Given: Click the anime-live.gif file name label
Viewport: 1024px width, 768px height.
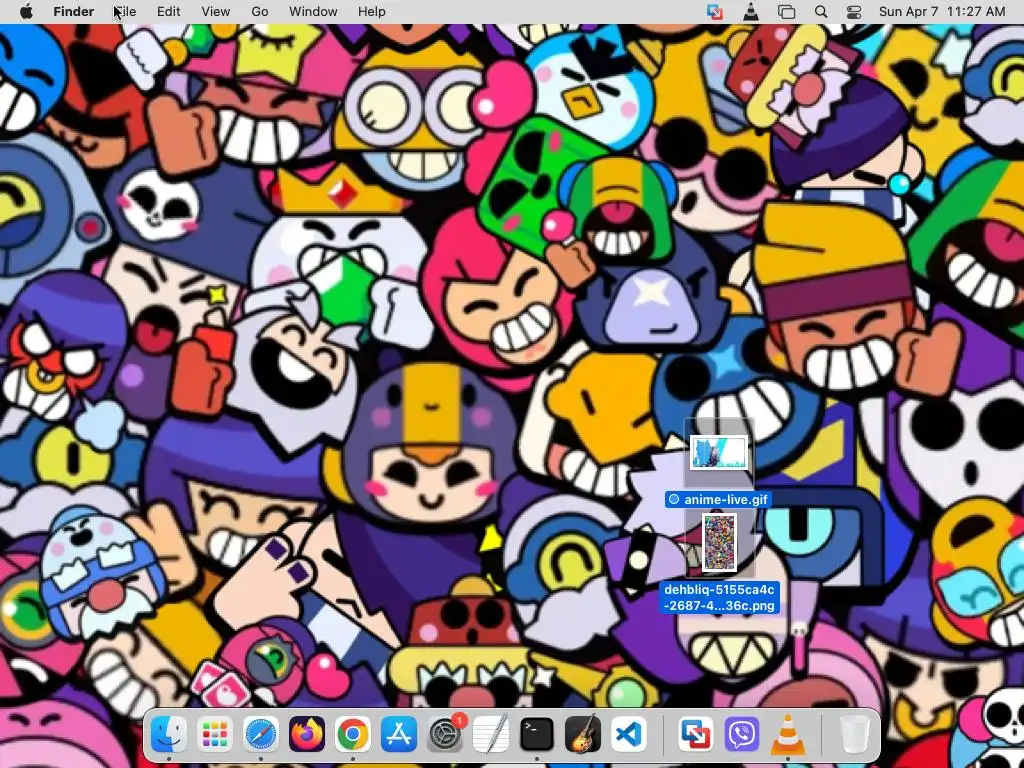Looking at the screenshot, I should (718, 500).
